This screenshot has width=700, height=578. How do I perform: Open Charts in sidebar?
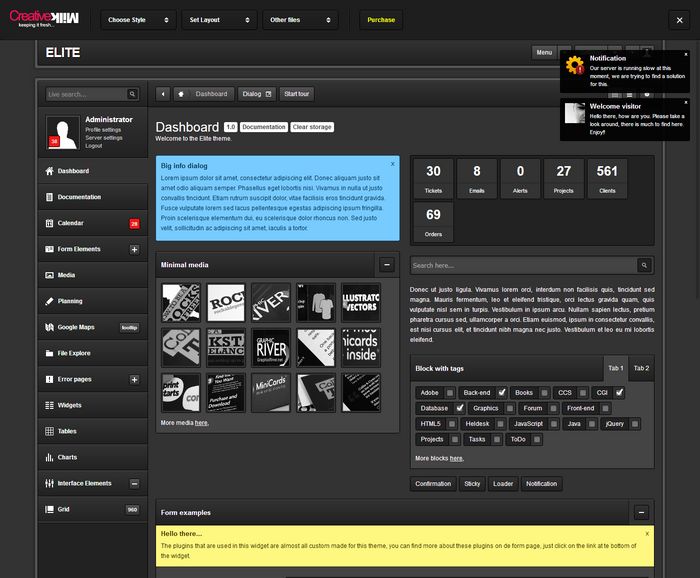pyautogui.click(x=93, y=457)
